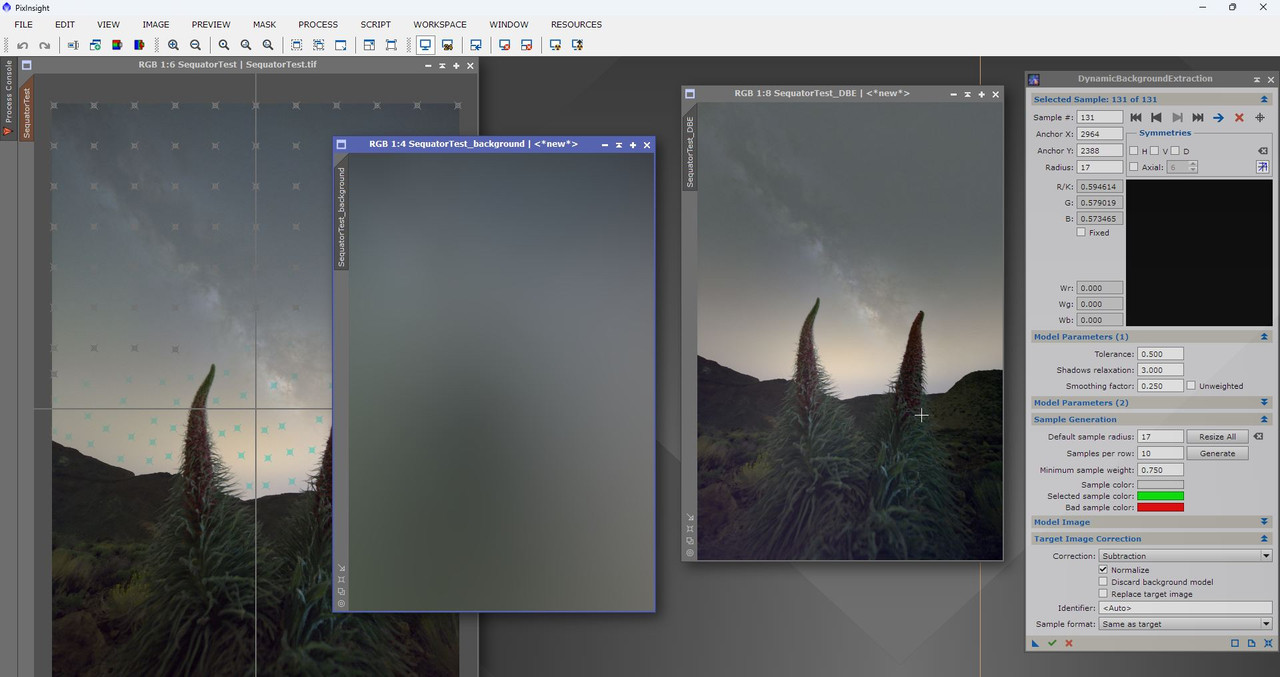Cancel DBE with the bottom red X

coord(1069,643)
